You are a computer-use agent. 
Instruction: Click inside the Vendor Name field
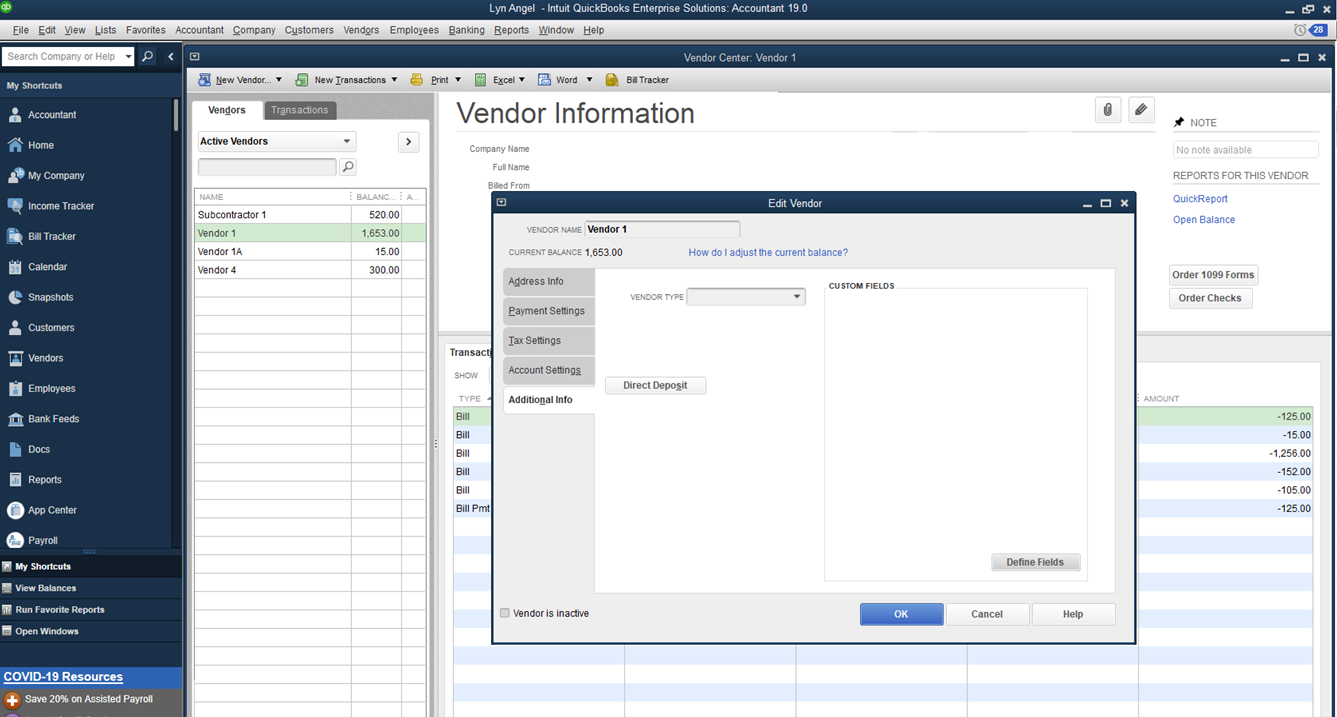click(662, 229)
